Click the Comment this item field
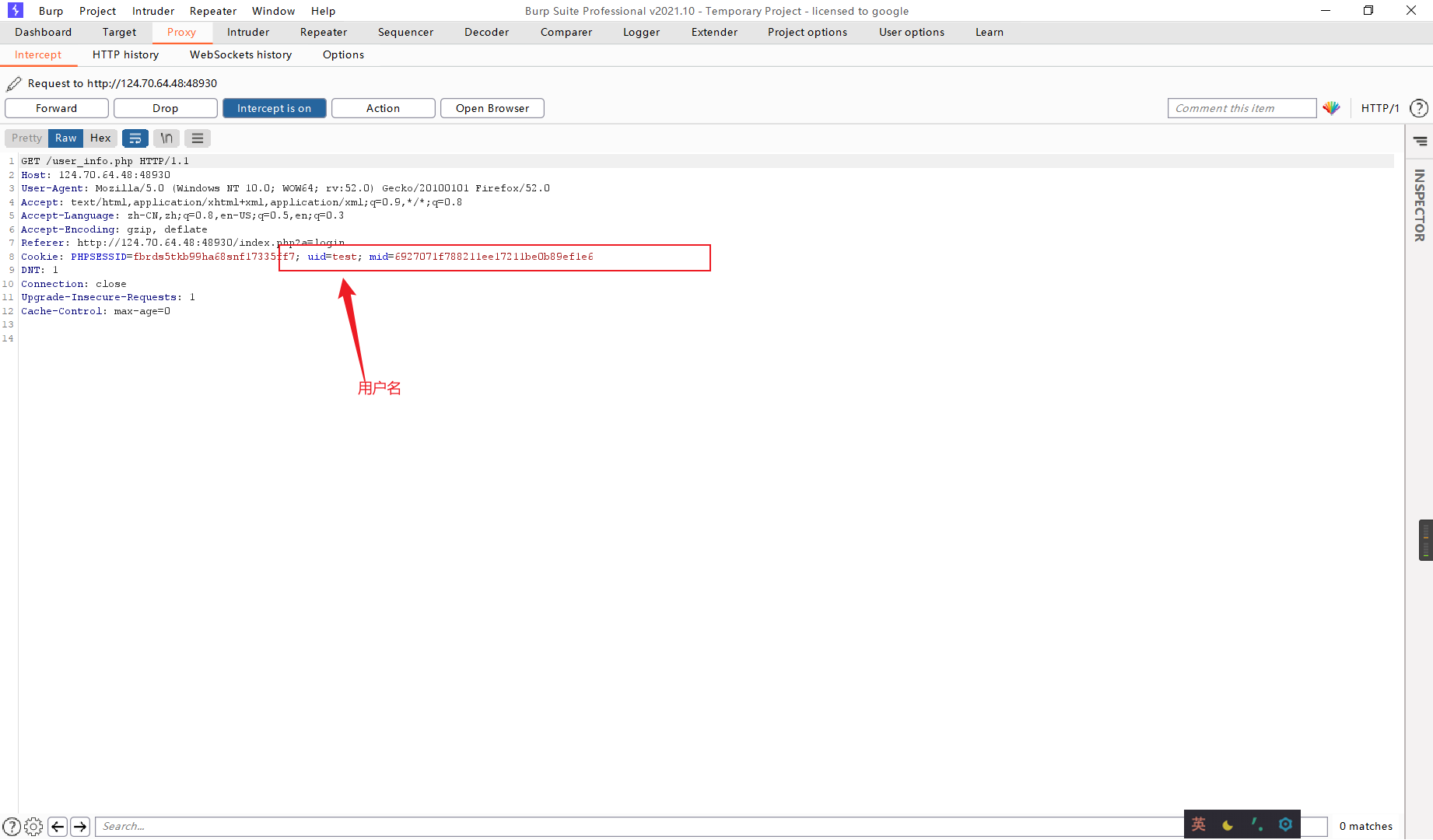The width and height of the screenshot is (1433, 840). point(1242,108)
